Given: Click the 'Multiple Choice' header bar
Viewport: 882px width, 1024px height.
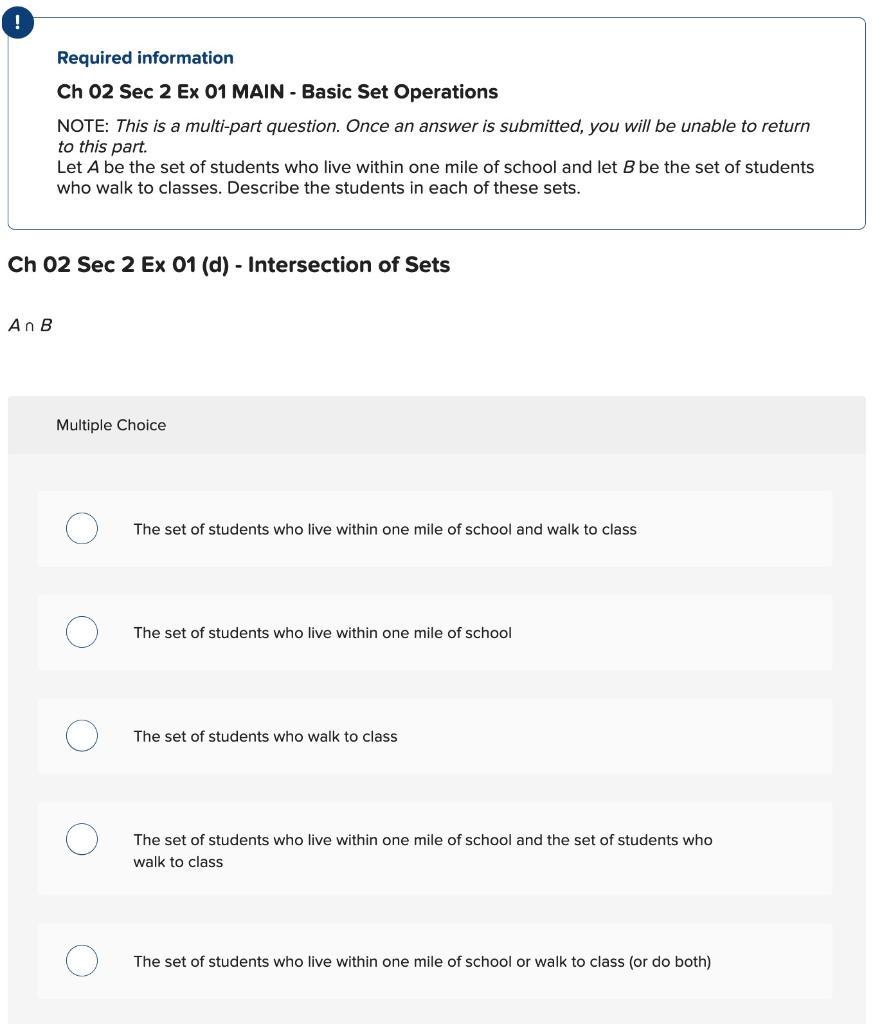Looking at the screenshot, I should point(112,425).
